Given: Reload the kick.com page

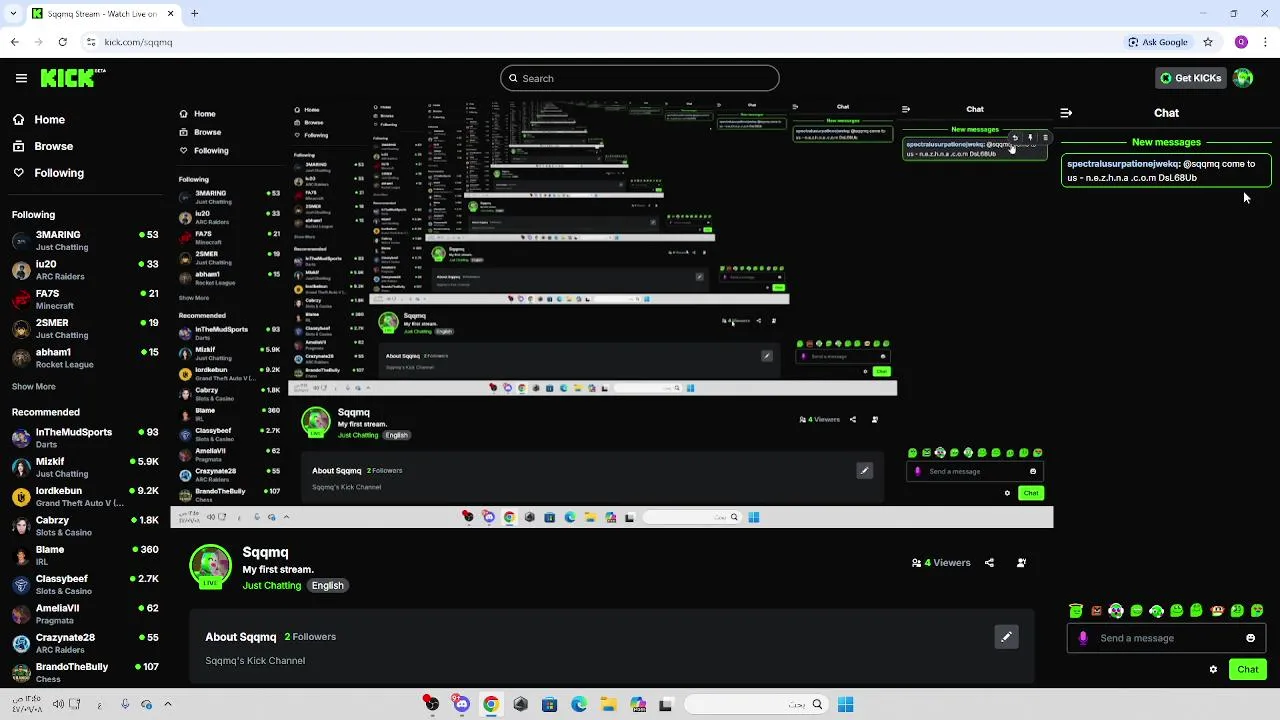Looking at the screenshot, I should point(62,42).
